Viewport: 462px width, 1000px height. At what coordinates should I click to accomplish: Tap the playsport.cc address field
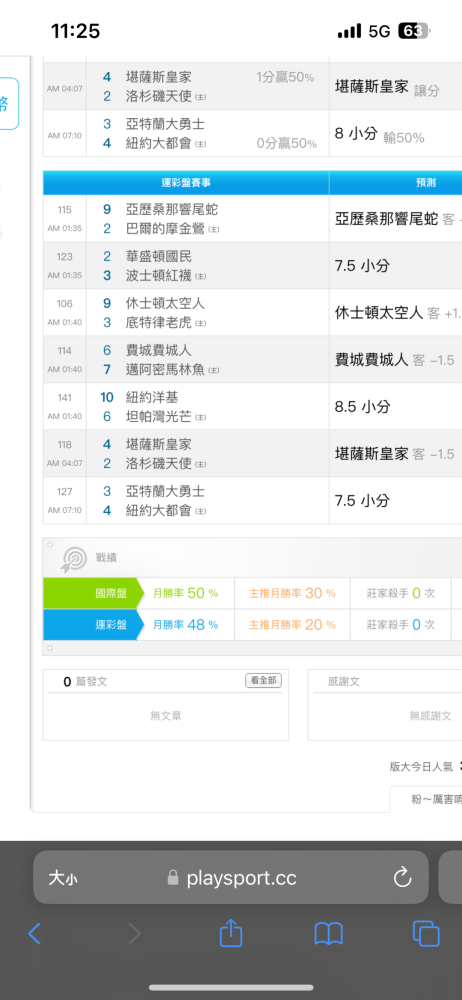[231, 878]
